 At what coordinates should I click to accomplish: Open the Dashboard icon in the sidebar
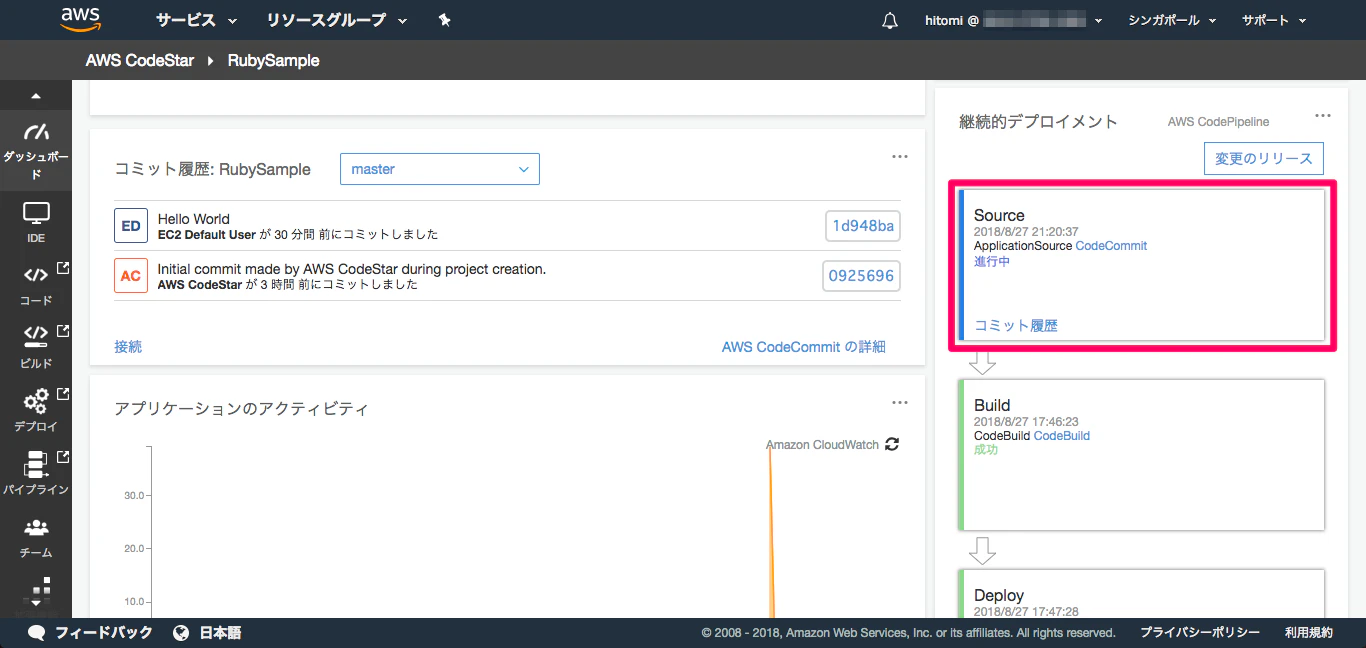(36, 133)
